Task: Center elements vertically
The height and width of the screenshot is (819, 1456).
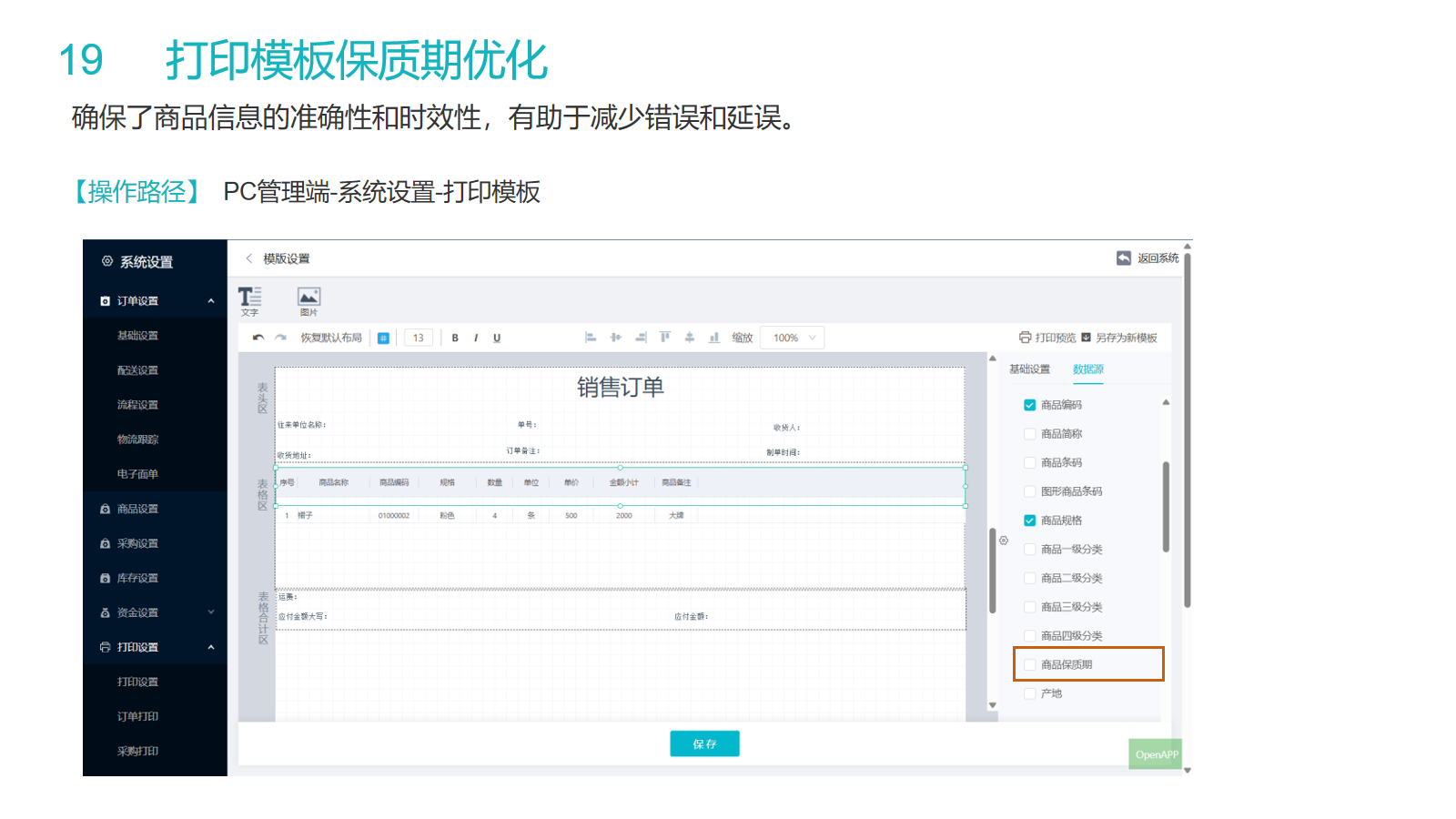Action: tap(690, 338)
